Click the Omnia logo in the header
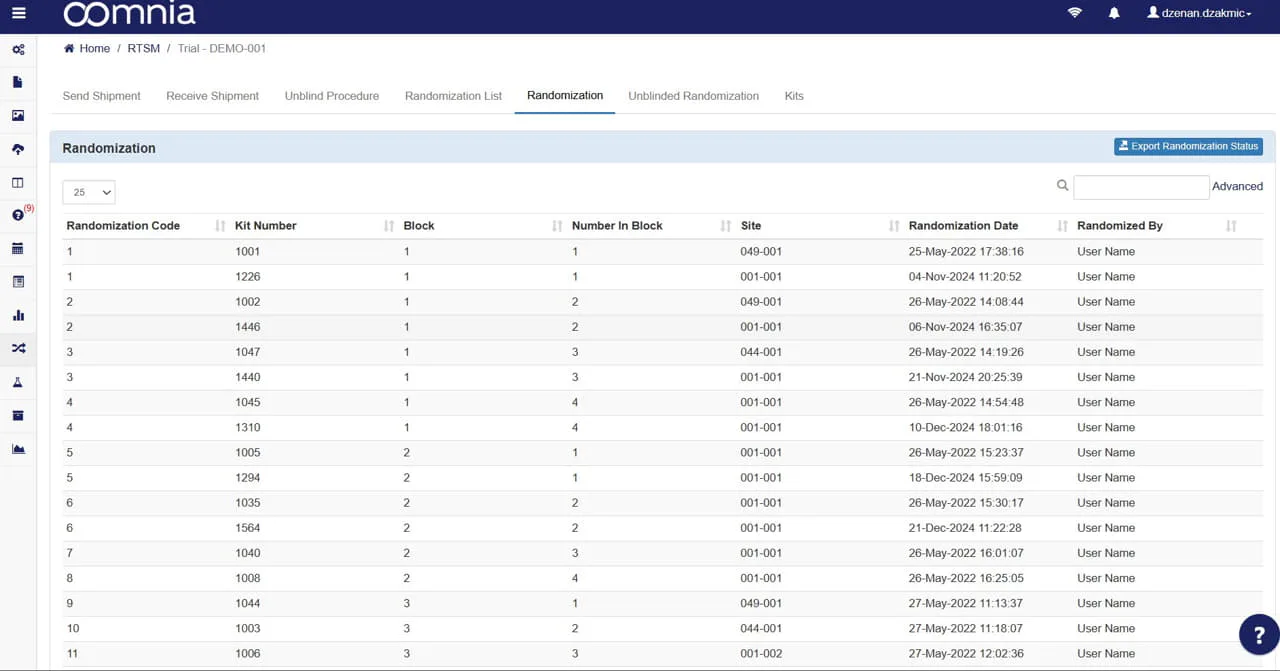1280x671 pixels. (130, 14)
